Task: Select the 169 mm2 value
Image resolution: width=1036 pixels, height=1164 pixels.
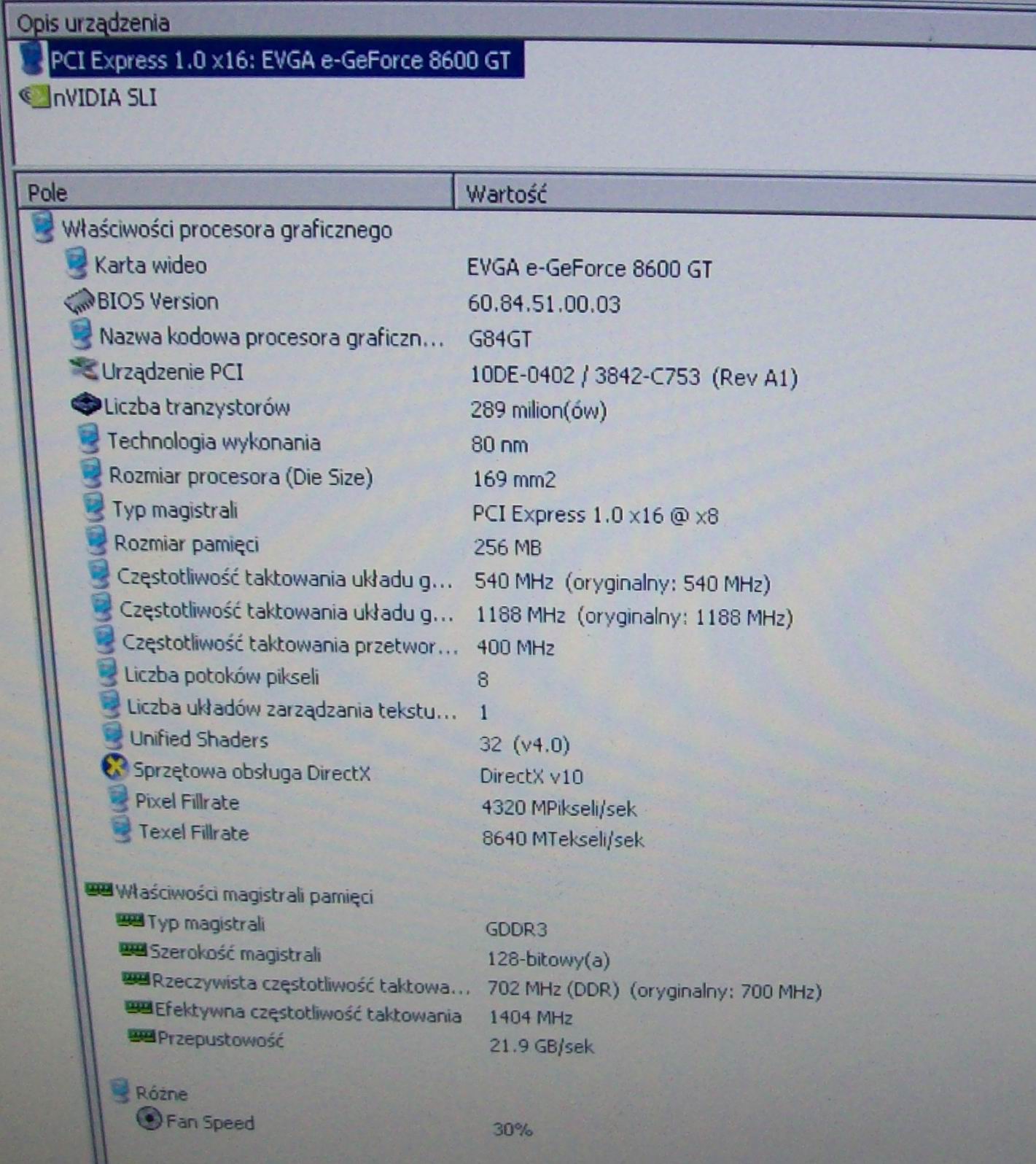Action: [515, 479]
